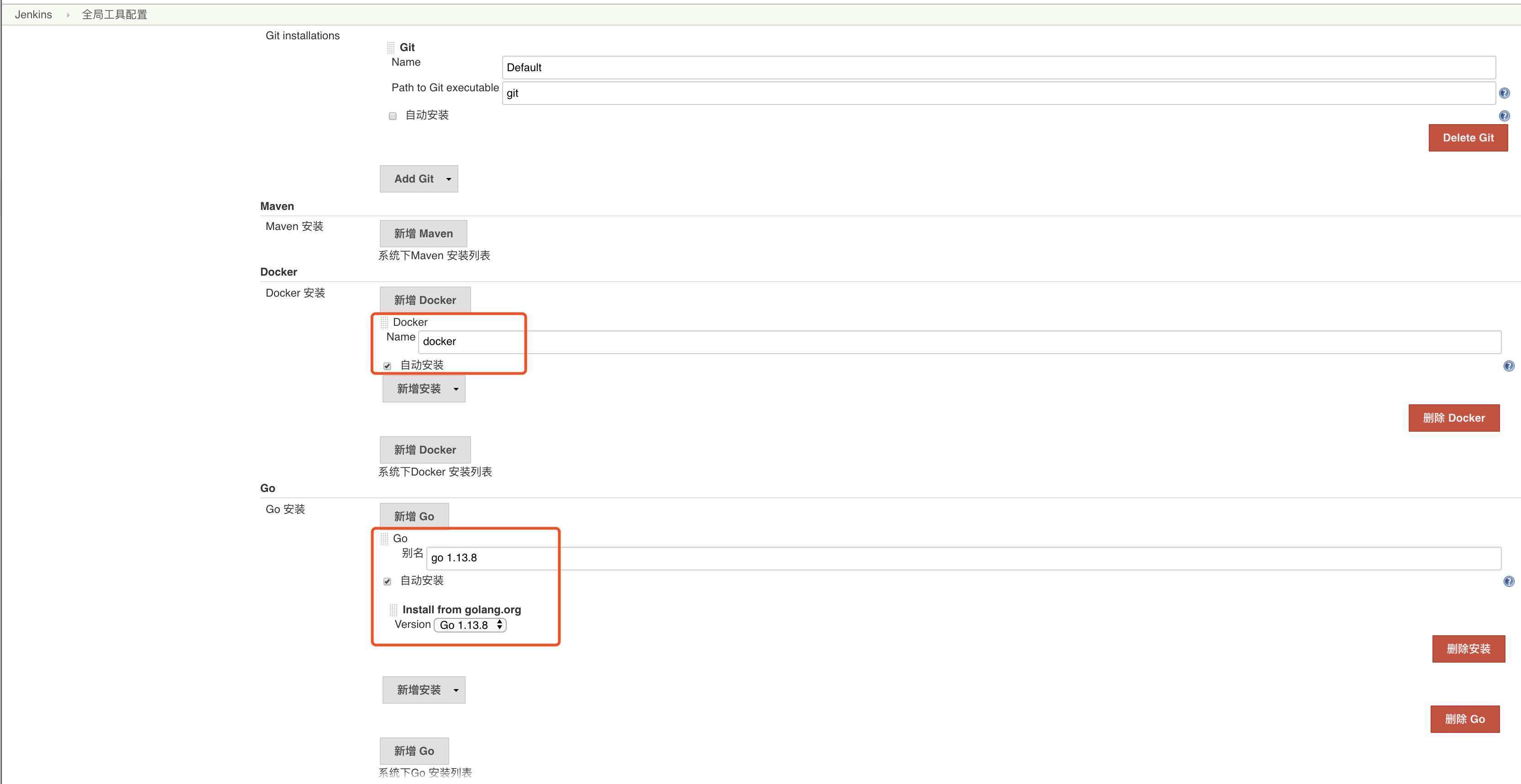Click drag handle for Install from golang.org
The width and height of the screenshot is (1521, 784).
click(x=393, y=610)
